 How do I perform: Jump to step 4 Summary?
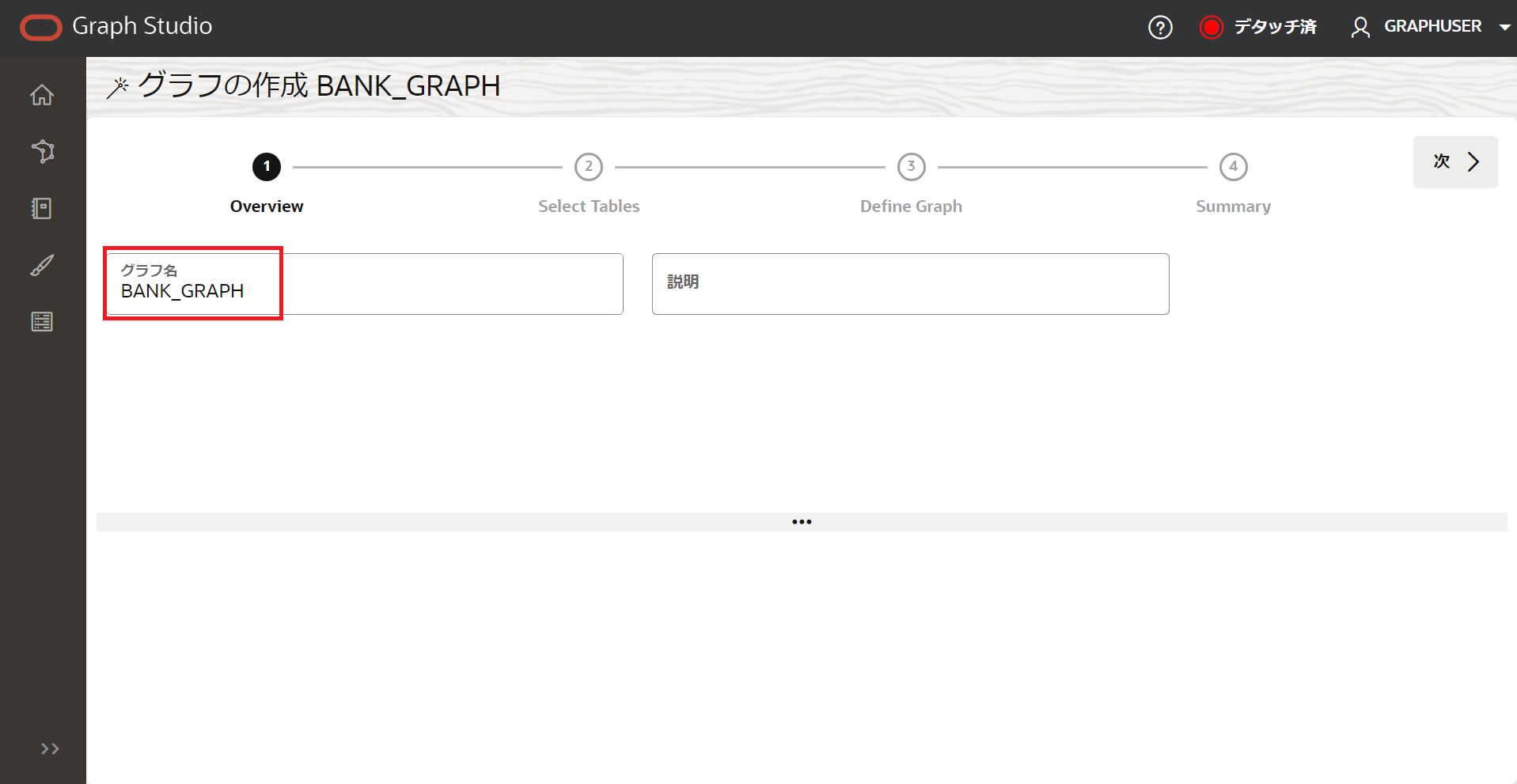click(1233, 167)
